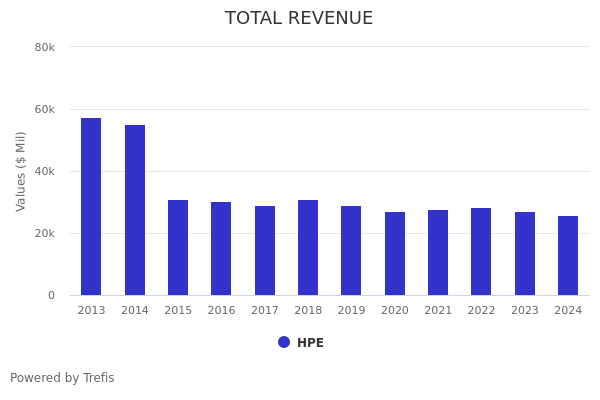Click the 2013 revenue bar
The width and height of the screenshot is (600, 400).
coord(91,206)
